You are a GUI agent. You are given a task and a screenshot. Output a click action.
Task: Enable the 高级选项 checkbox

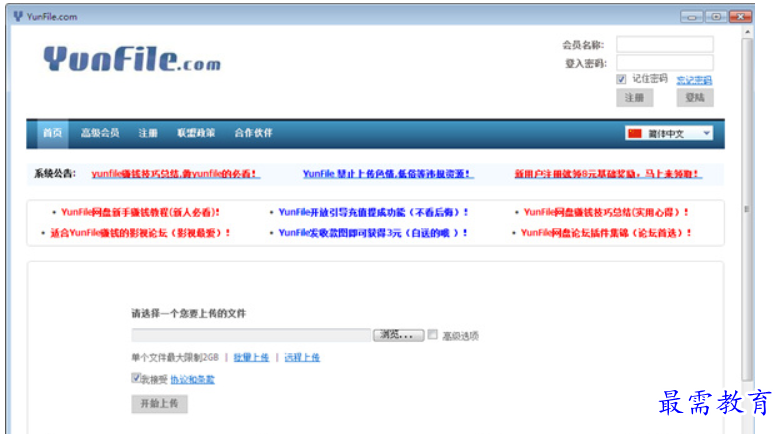(433, 334)
